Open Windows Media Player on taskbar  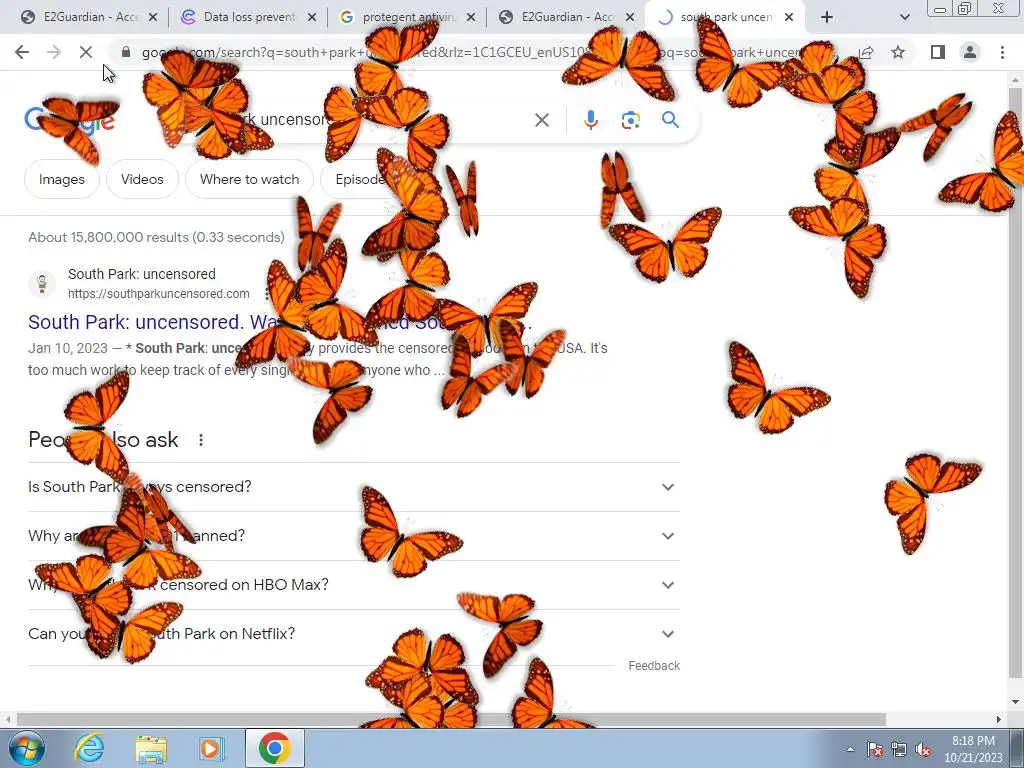pyautogui.click(x=212, y=748)
